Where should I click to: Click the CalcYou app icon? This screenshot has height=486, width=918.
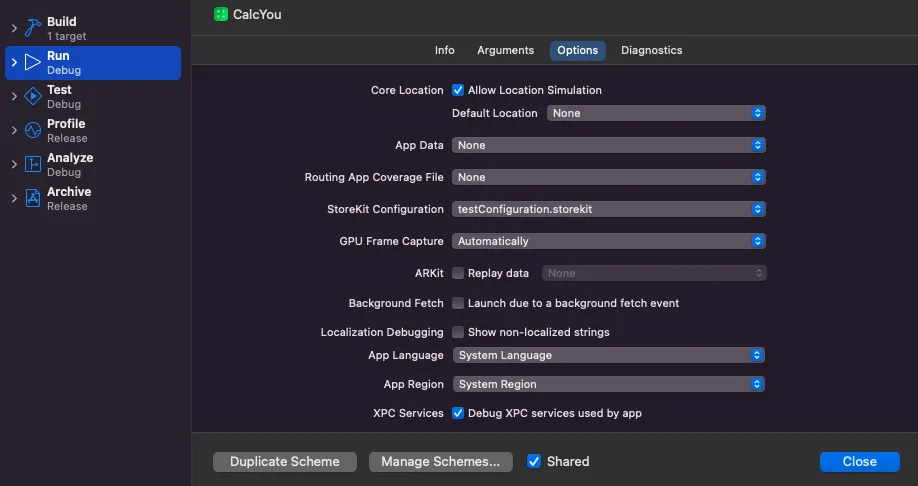[x=221, y=14]
